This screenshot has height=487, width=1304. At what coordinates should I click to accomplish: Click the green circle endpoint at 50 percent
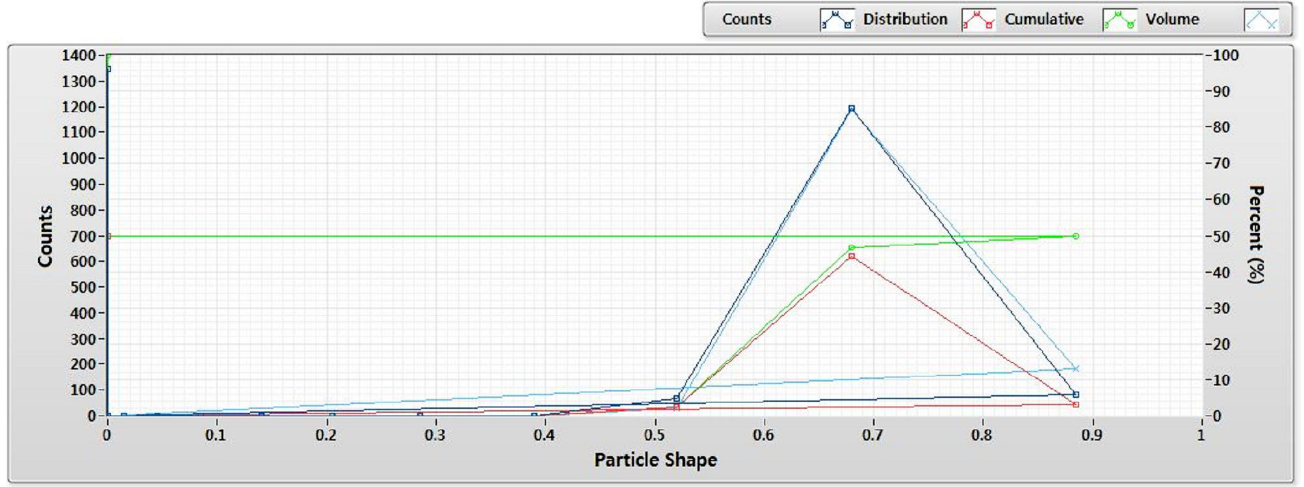point(1076,236)
